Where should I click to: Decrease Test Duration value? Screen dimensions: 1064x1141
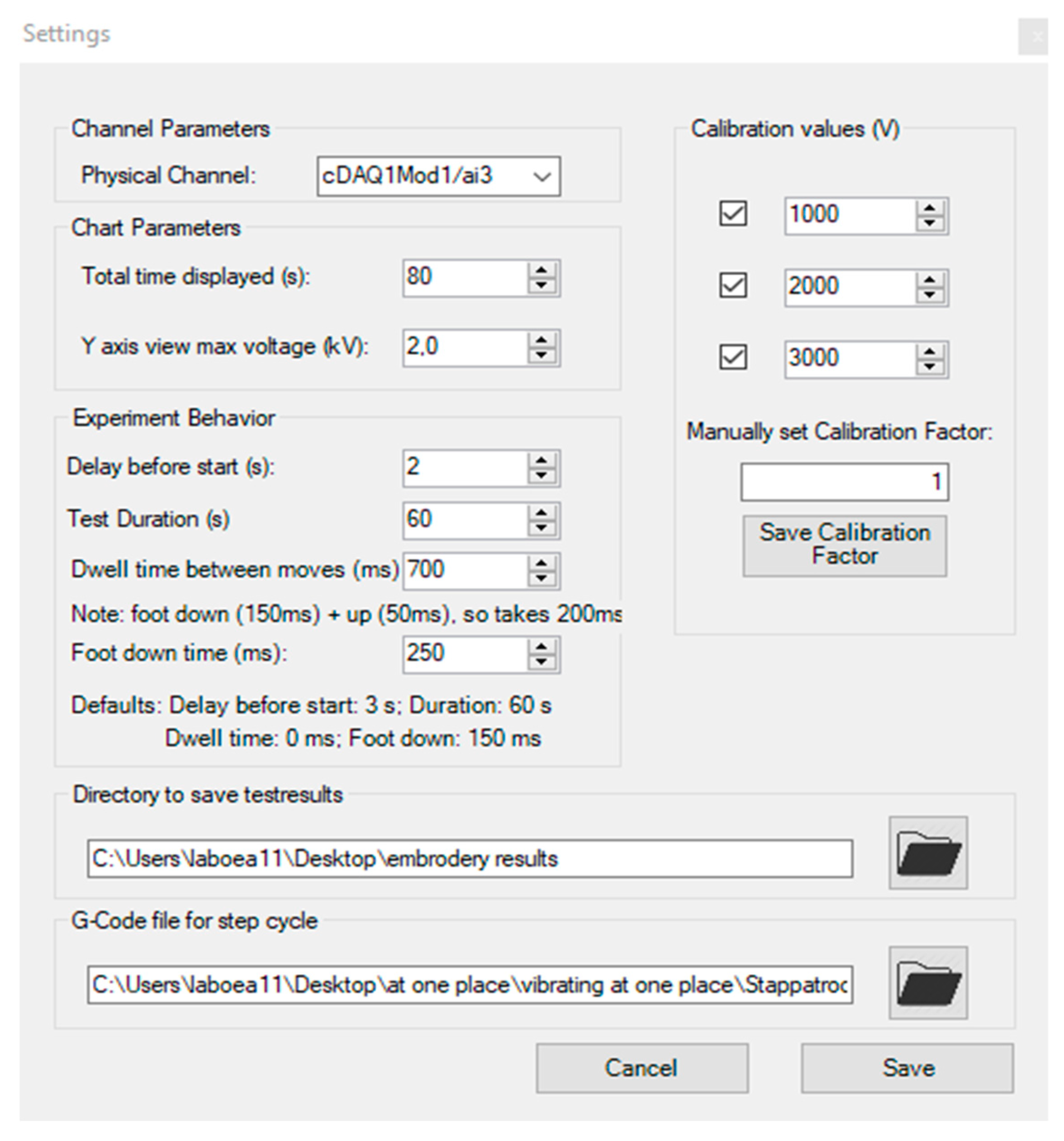click(541, 527)
